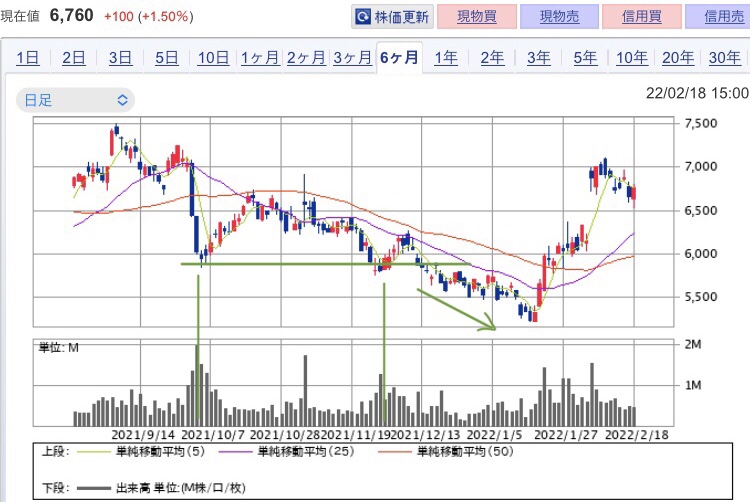Screen dimensions: 750x502
Task: Click the 信用買 button
Action: coord(643,17)
